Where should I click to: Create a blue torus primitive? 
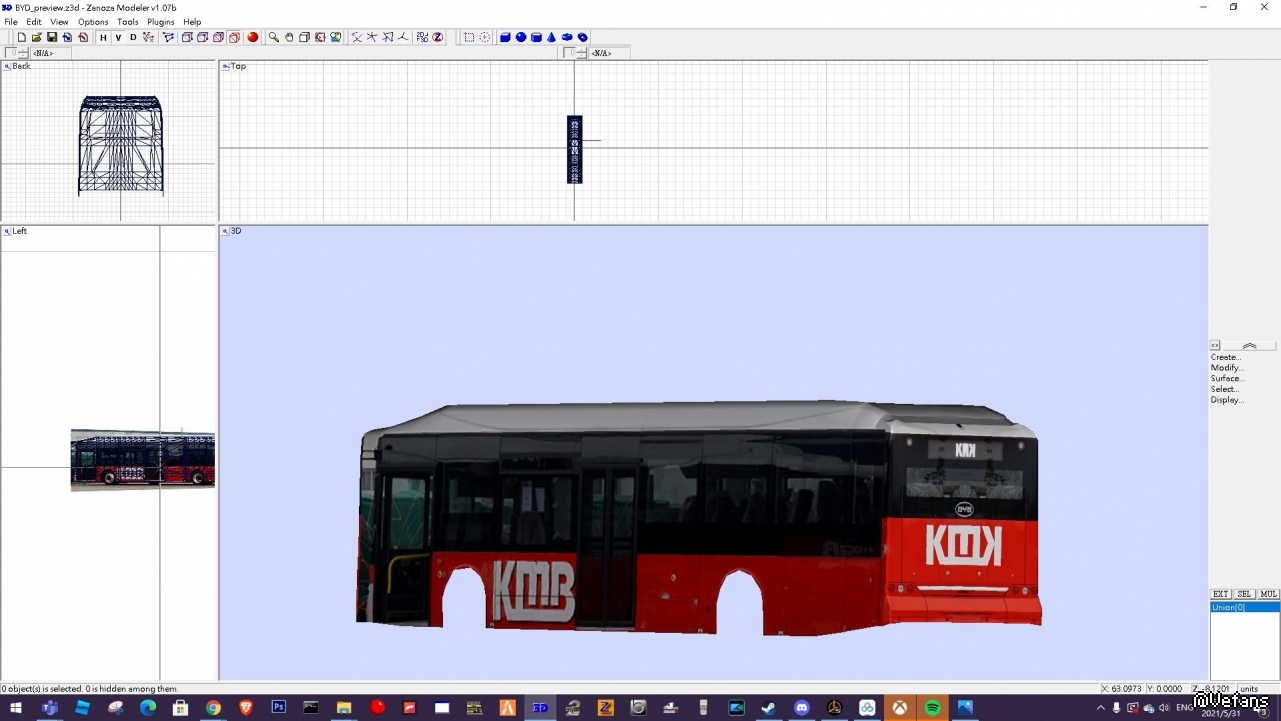click(x=567, y=37)
